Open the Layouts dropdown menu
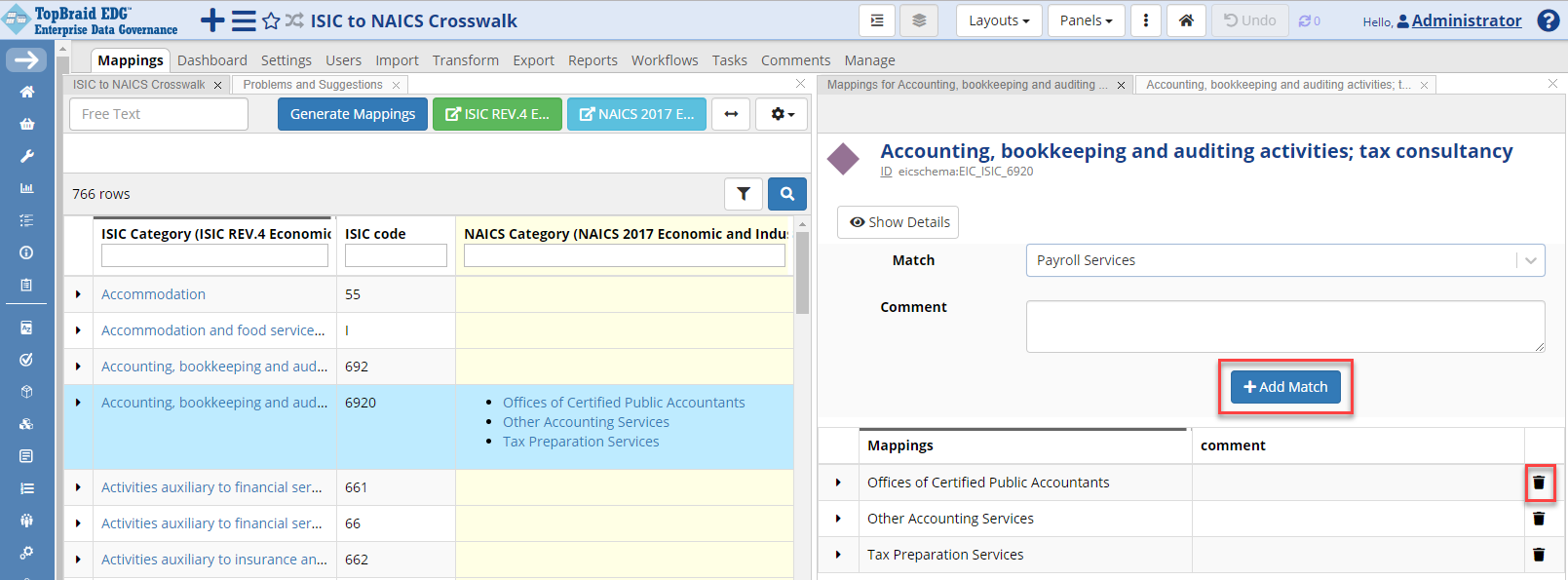Viewport: 1568px width, 580px height. (999, 20)
